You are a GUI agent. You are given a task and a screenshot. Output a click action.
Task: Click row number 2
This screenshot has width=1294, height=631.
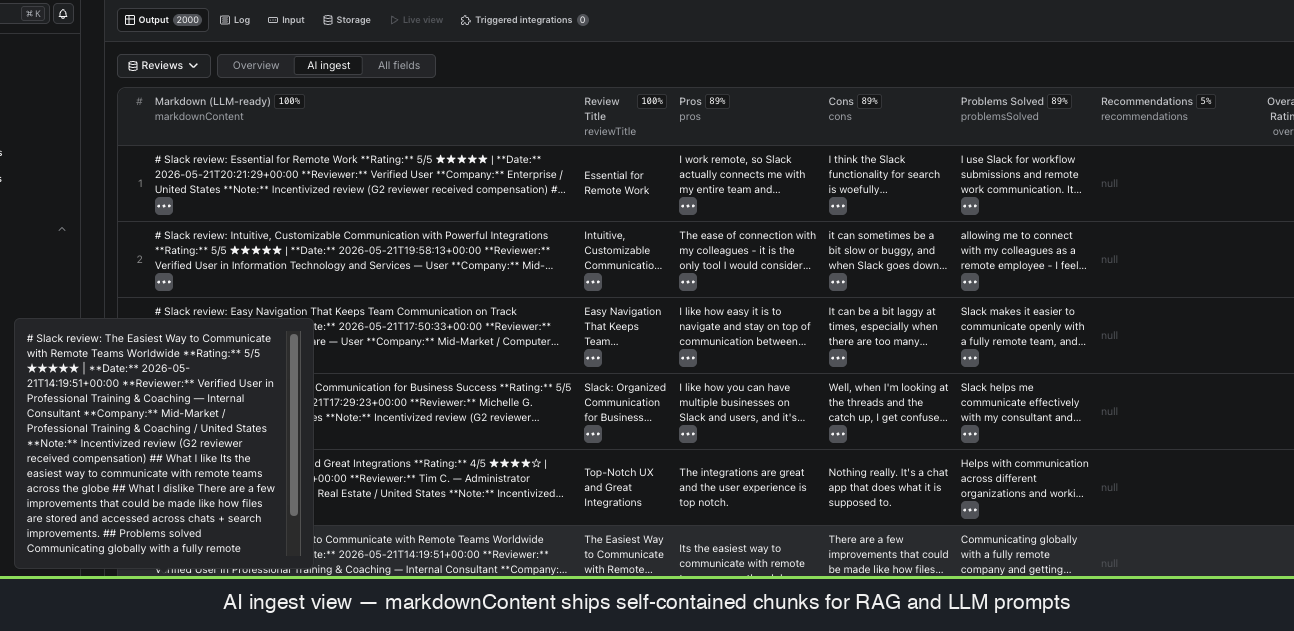(x=140, y=260)
